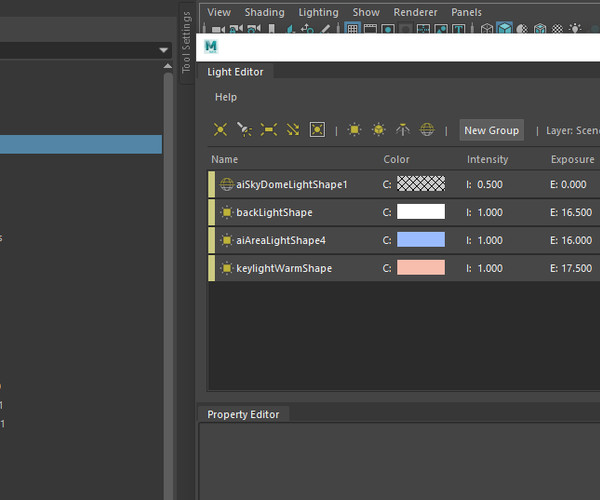Toggle the film gate display
Screen dimensions: 600x500
click(370, 29)
